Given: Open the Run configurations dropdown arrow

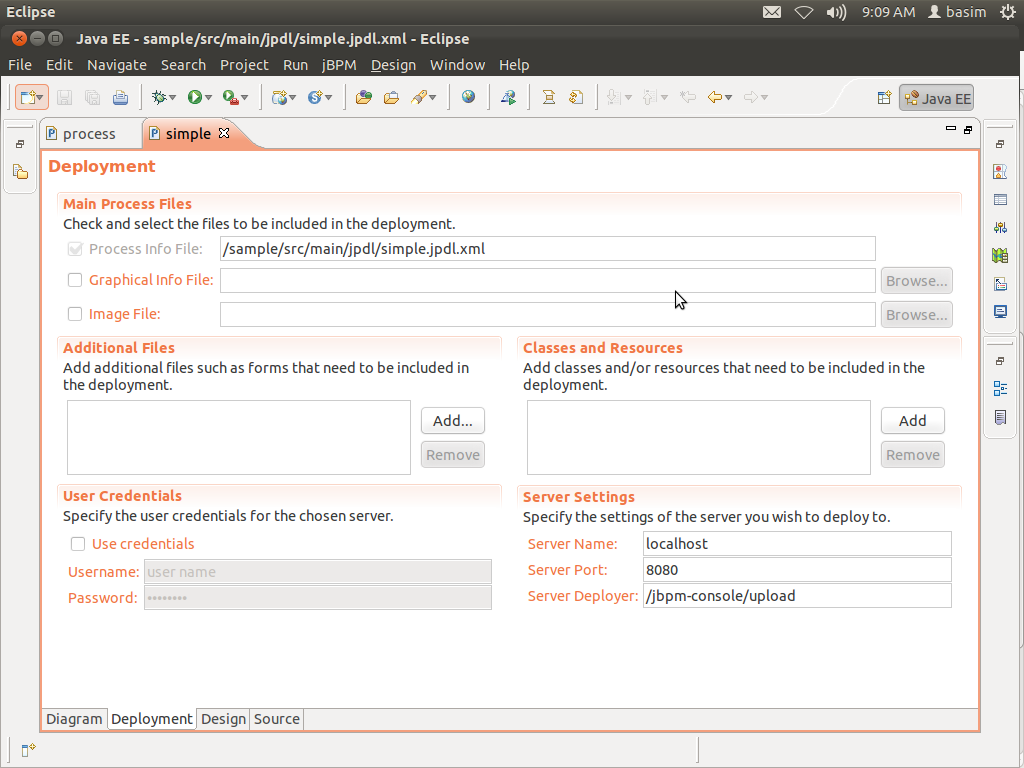Looking at the screenshot, I should tap(208, 98).
